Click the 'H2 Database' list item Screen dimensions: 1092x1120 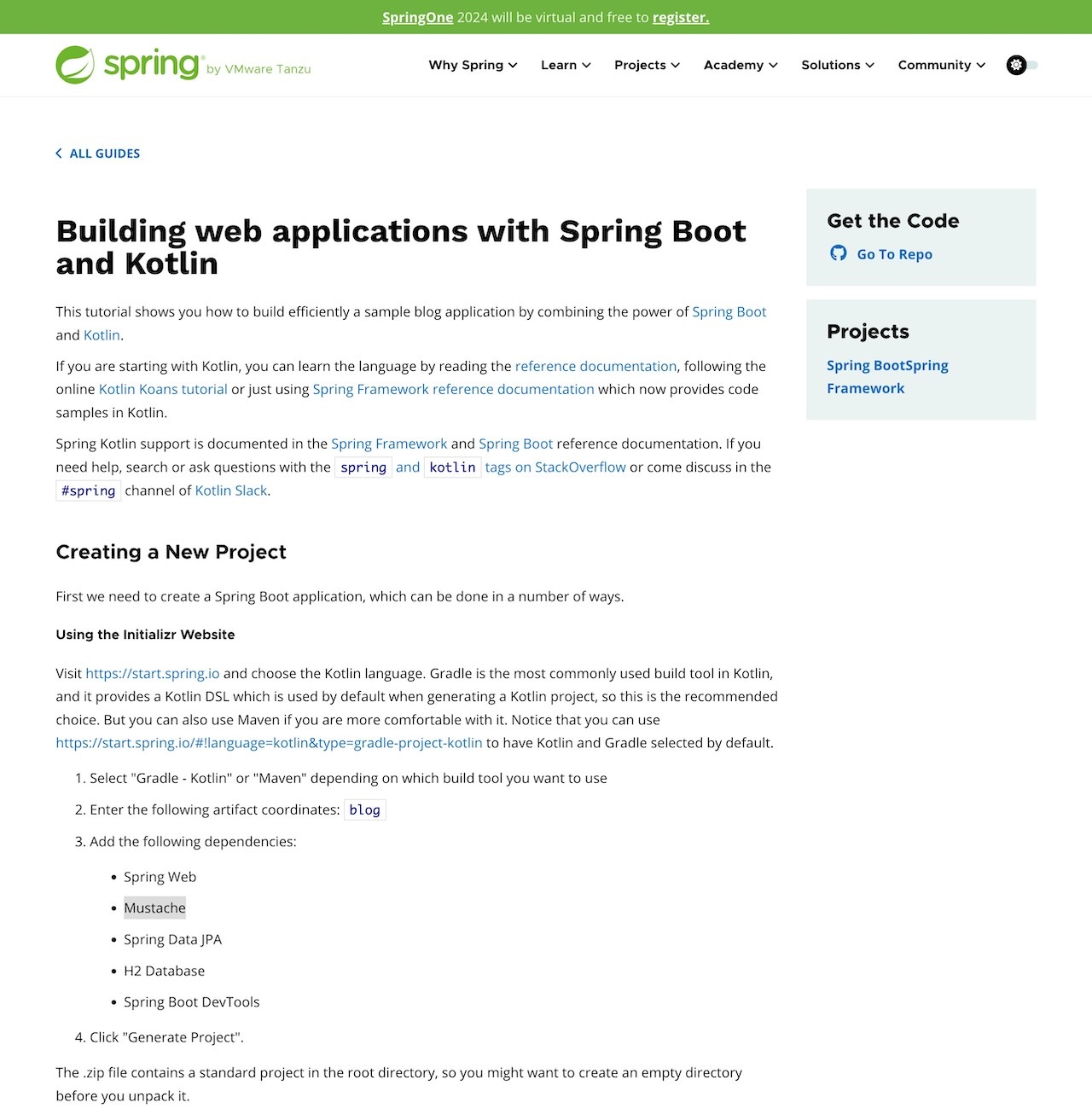(164, 971)
